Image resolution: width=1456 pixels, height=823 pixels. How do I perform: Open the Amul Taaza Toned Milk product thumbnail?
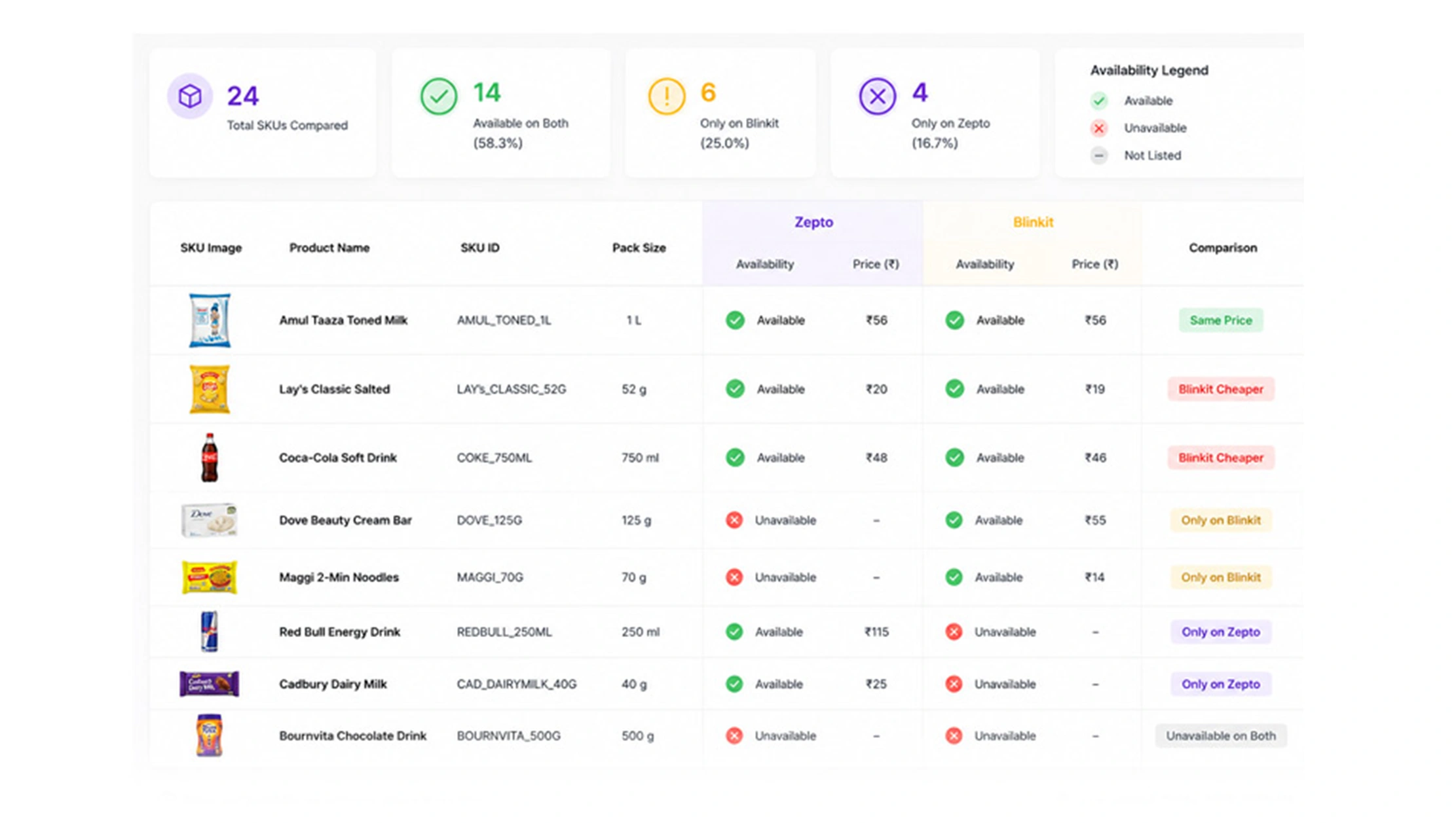pos(210,320)
